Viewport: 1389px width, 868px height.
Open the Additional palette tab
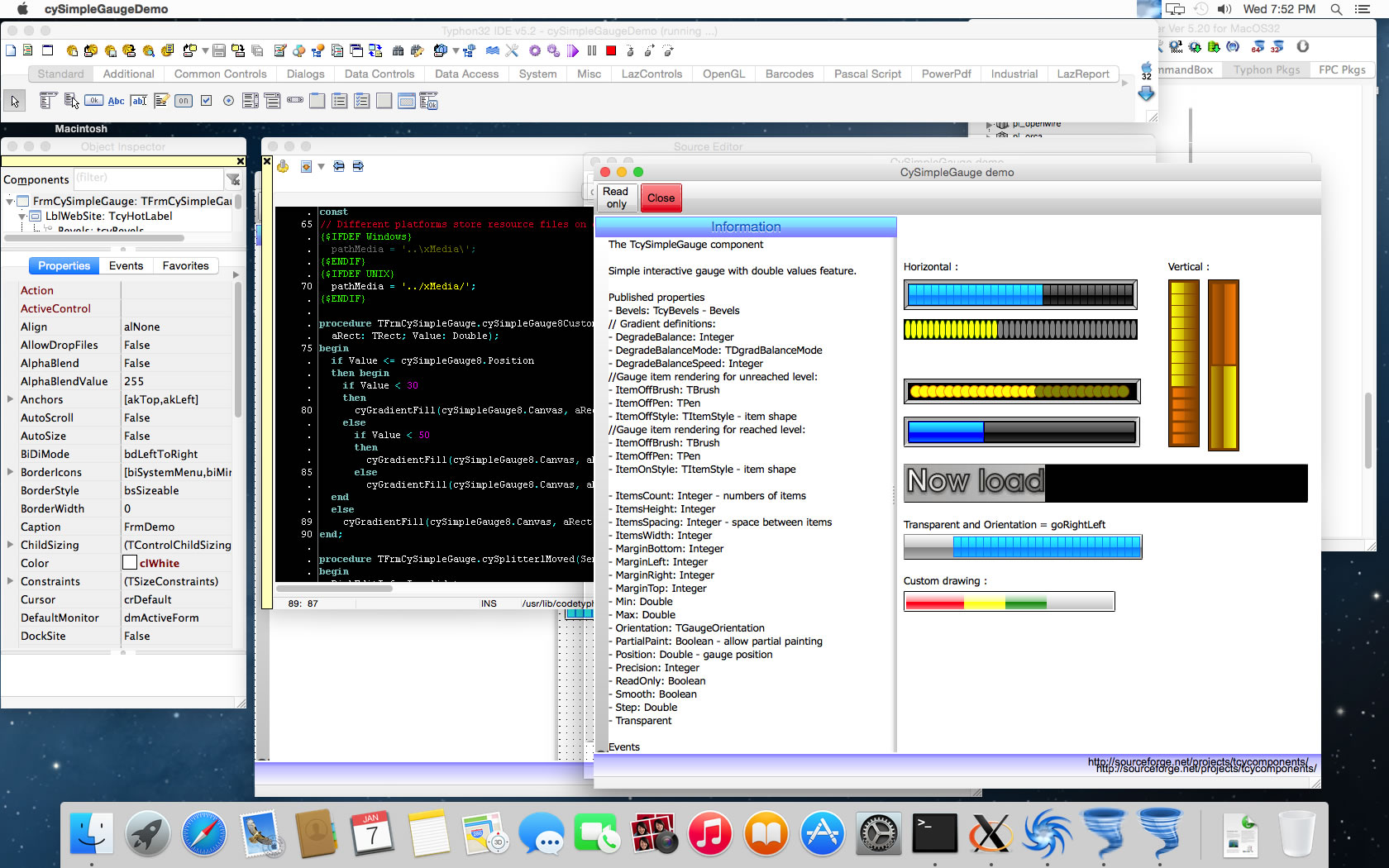click(x=128, y=74)
